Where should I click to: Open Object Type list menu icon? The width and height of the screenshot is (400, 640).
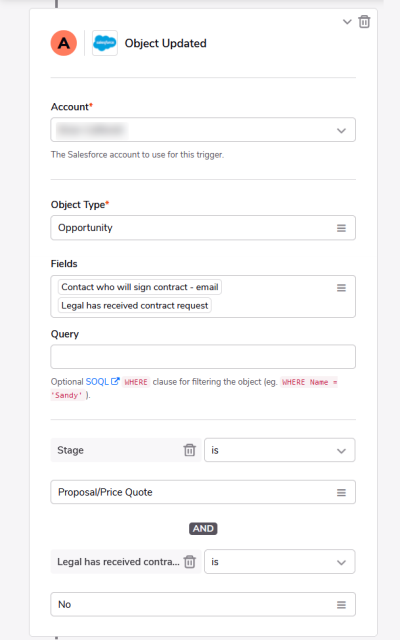341,228
